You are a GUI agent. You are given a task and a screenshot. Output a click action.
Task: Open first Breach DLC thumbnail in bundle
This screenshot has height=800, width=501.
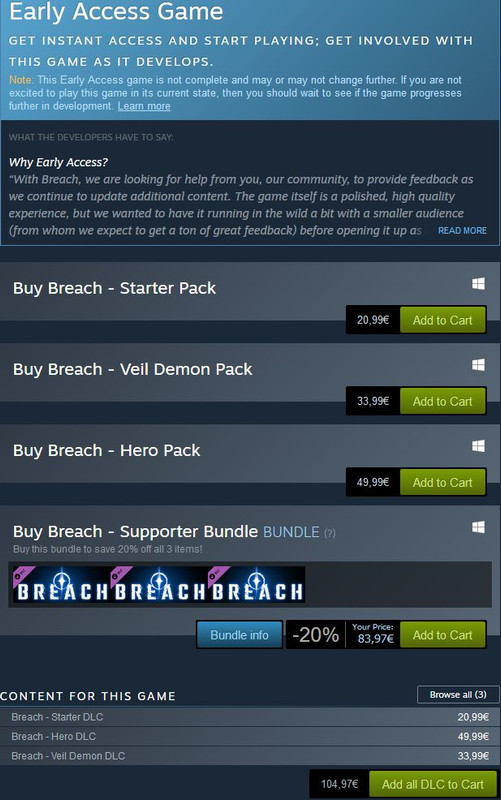click(61, 584)
